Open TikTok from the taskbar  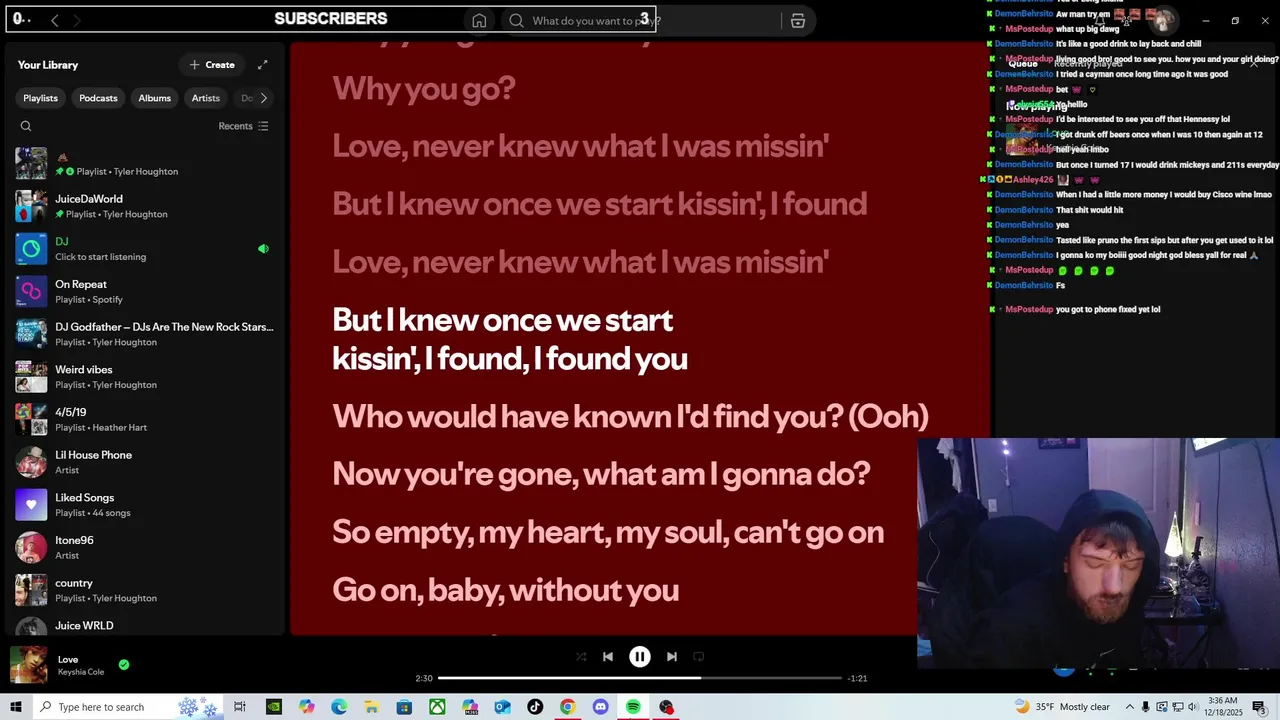click(x=535, y=707)
